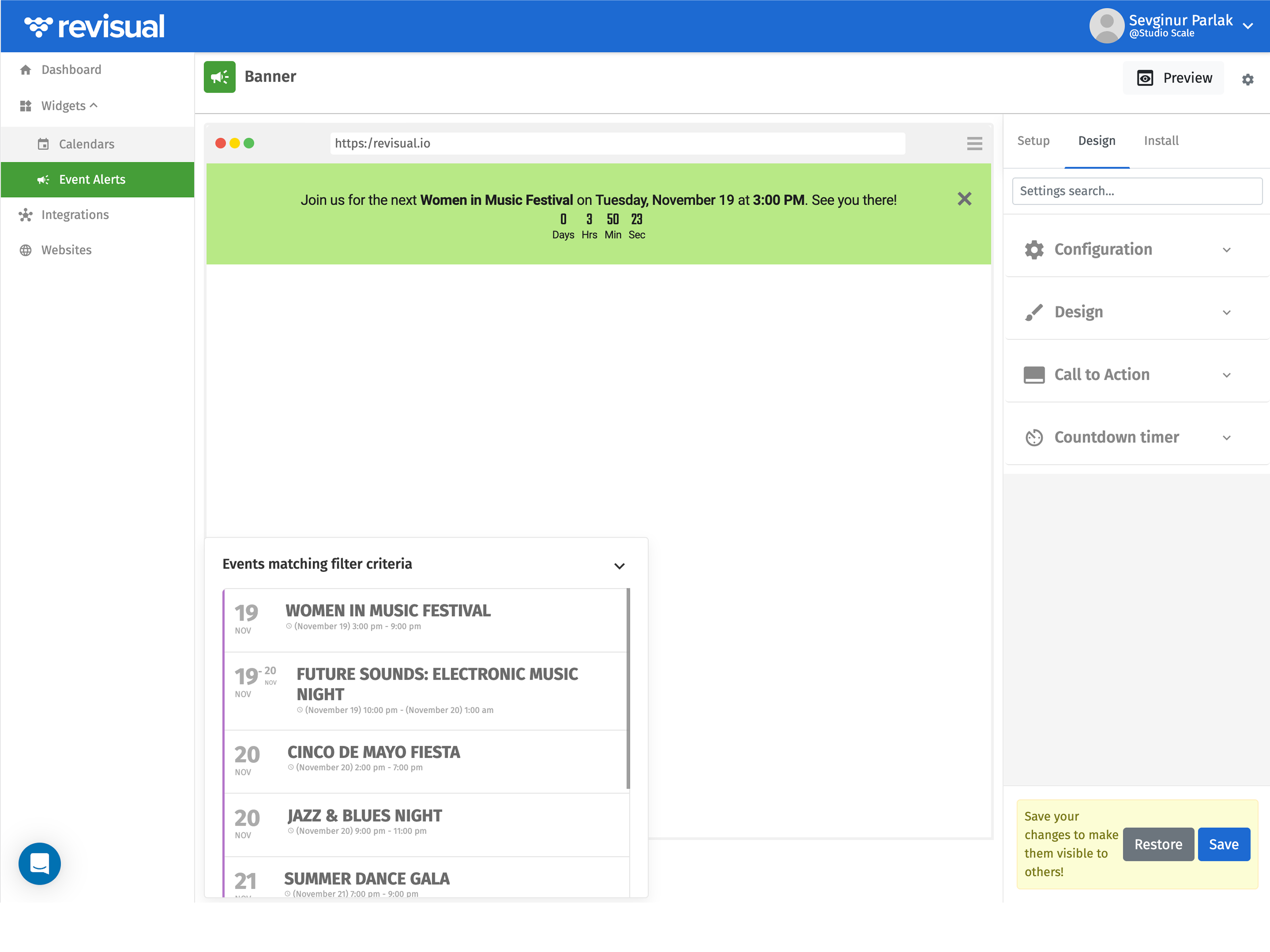Click the eye icon in Preview button
This screenshot has width=1270, height=952.
1145,78
